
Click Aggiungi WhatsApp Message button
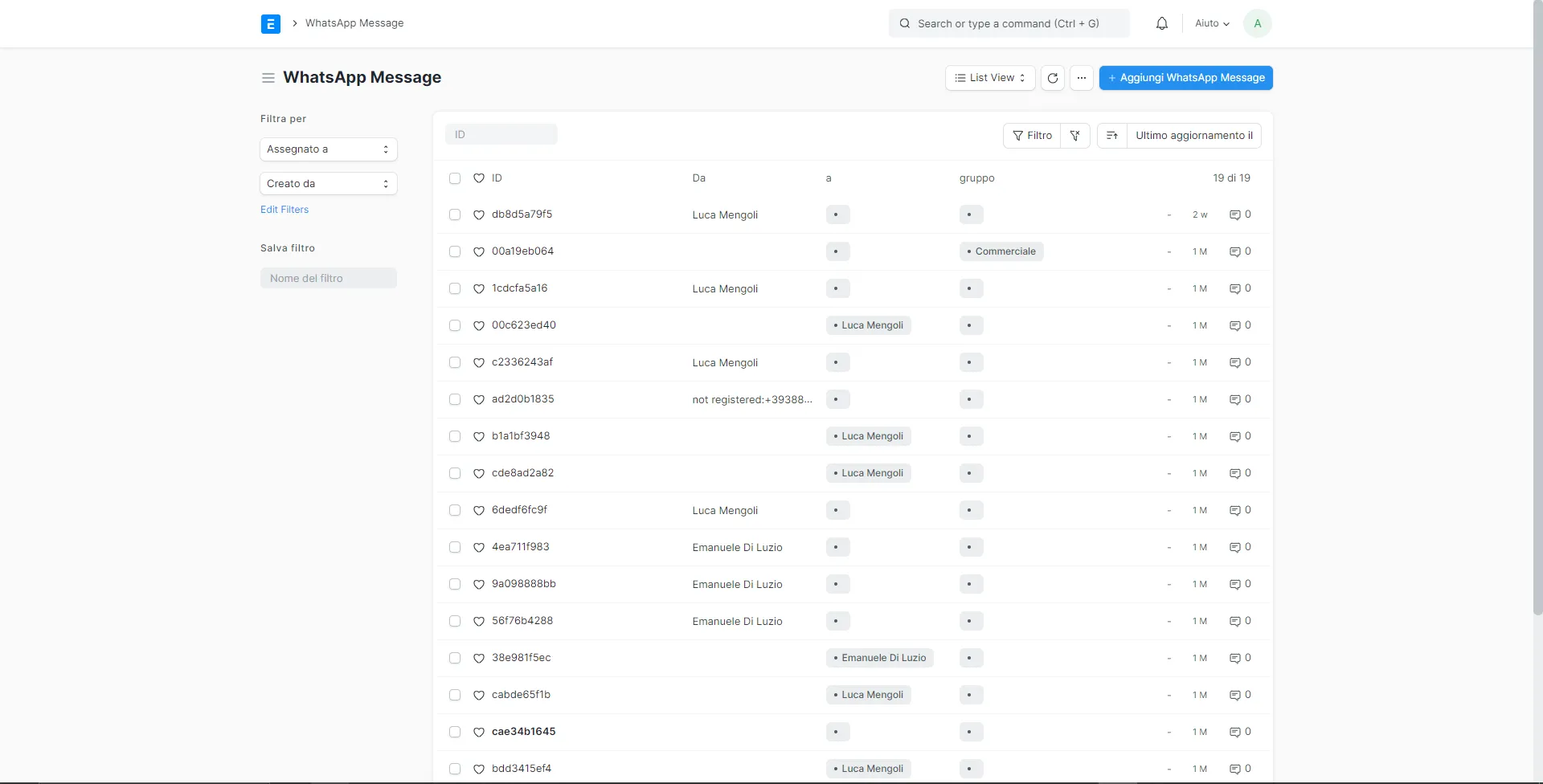click(x=1186, y=78)
